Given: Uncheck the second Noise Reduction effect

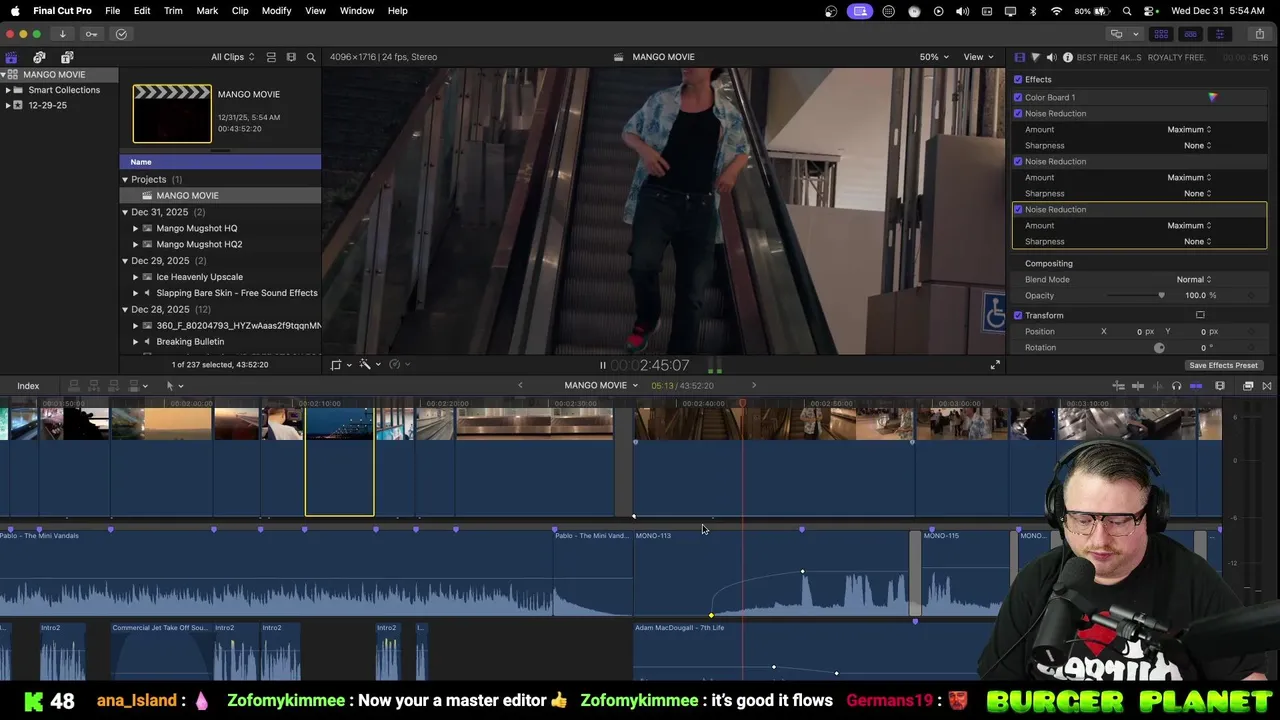Looking at the screenshot, I should (x=1018, y=161).
